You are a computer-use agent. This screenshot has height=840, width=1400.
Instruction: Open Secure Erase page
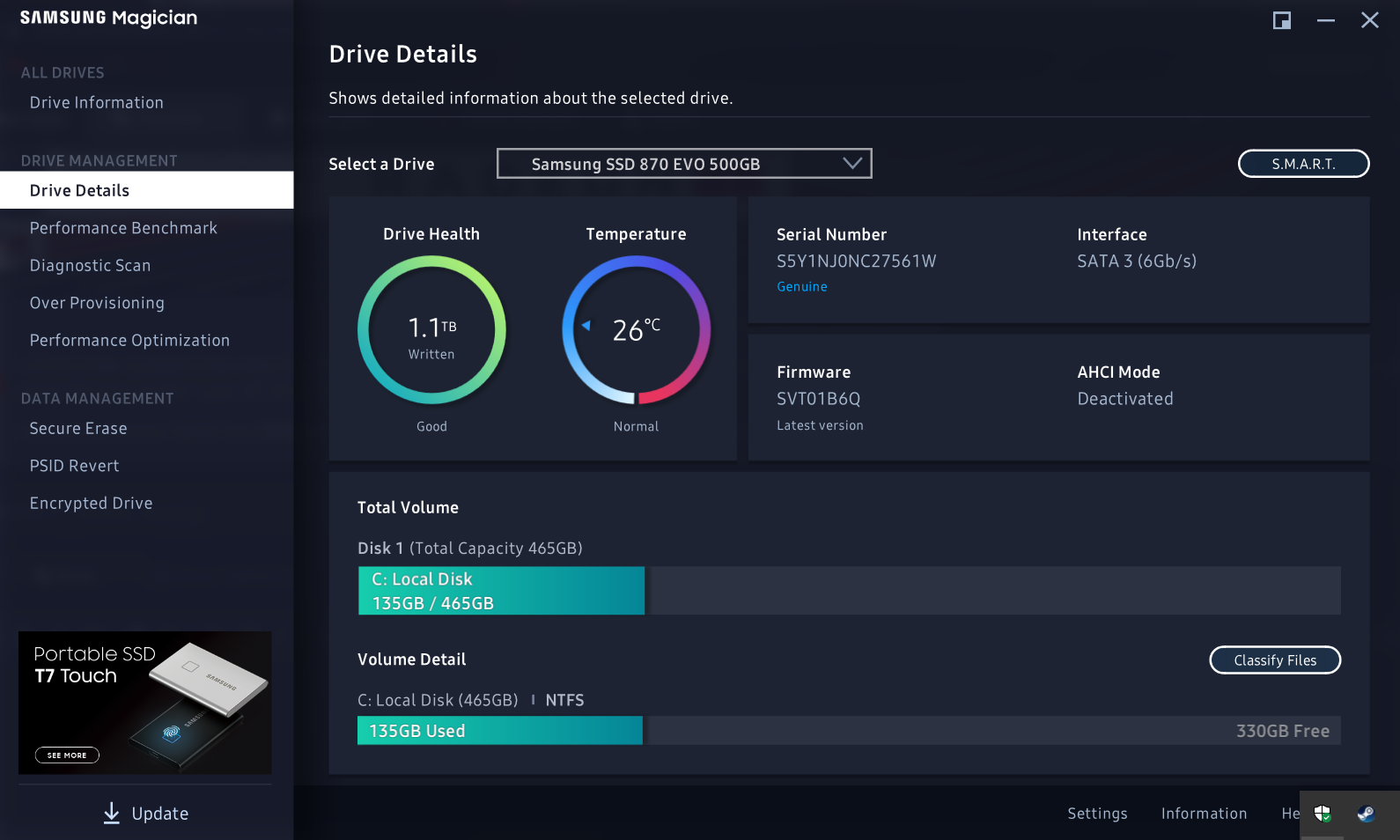pyautogui.click(x=78, y=429)
